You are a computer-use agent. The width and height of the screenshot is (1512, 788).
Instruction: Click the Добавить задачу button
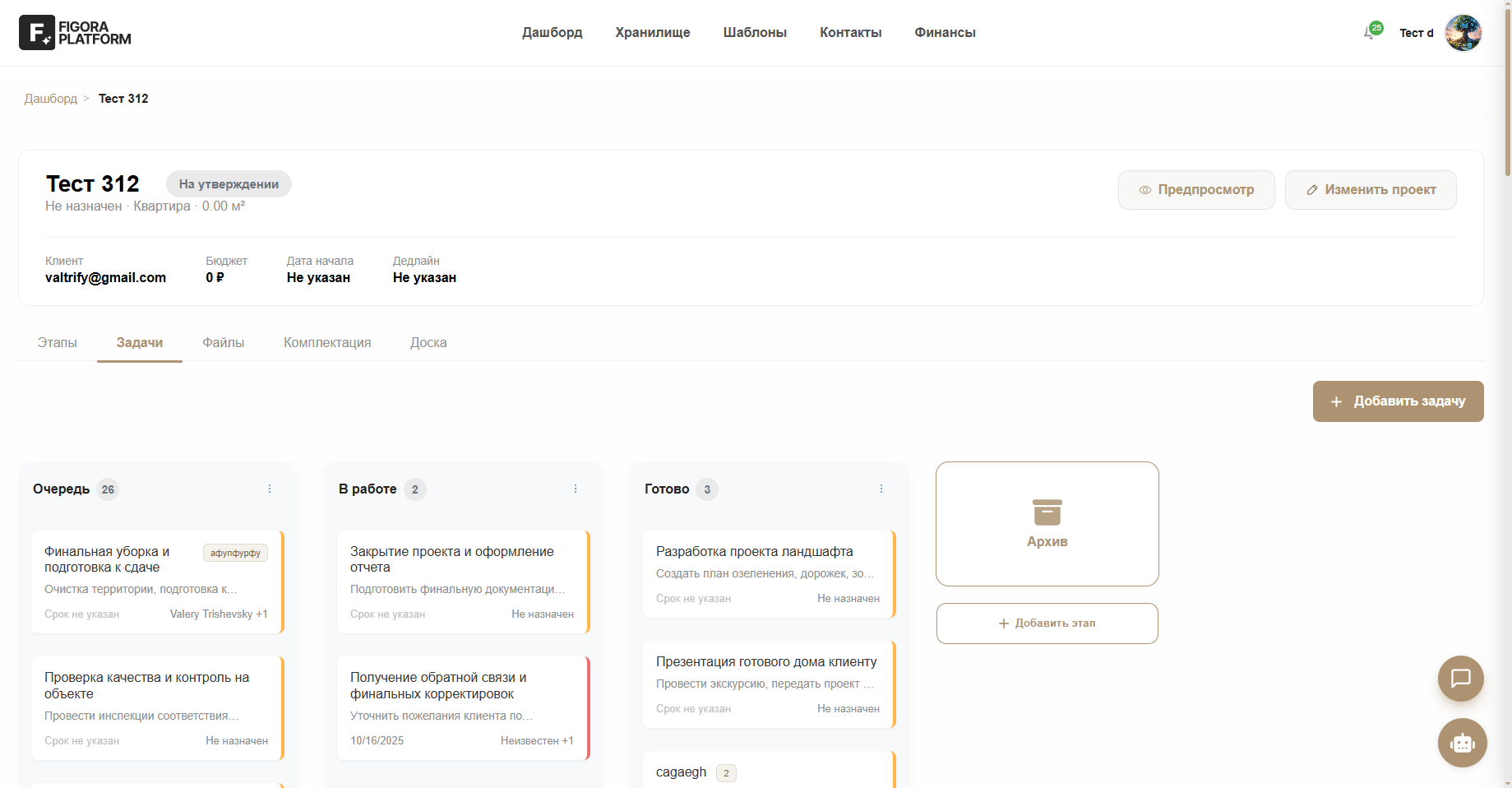click(x=1399, y=401)
